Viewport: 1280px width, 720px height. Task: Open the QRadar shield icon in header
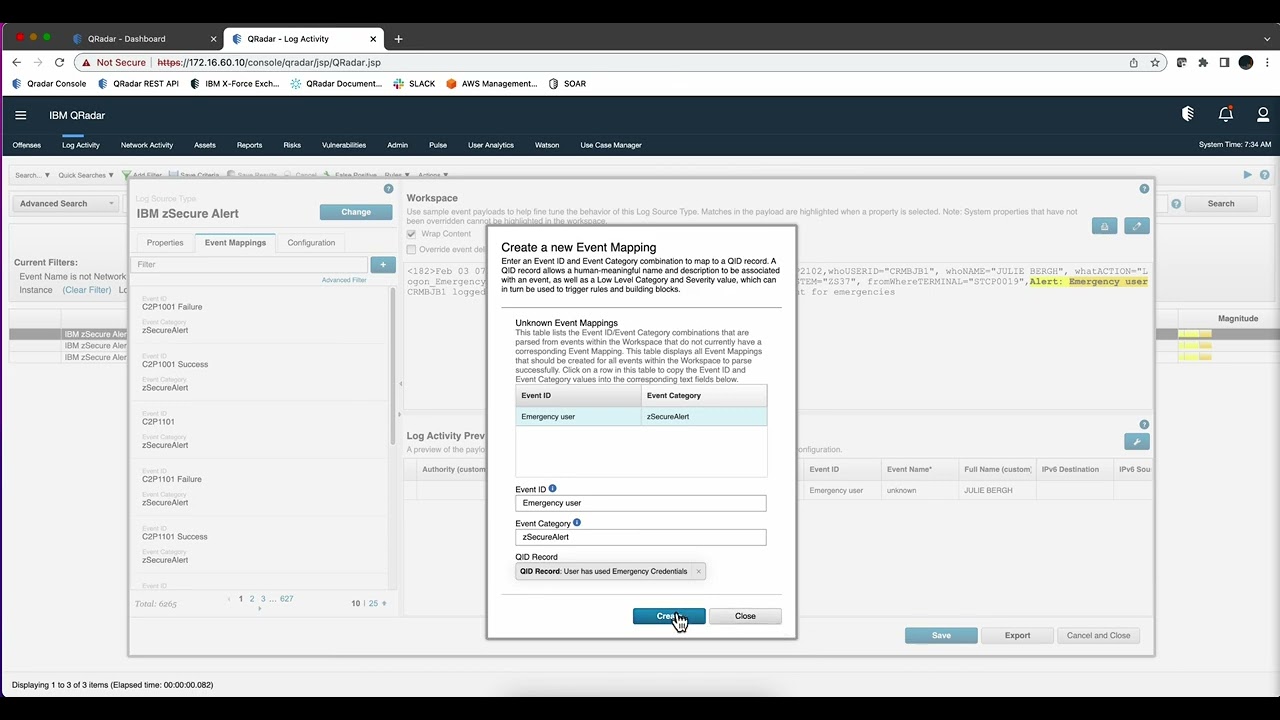pyautogui.click(x=1188, y=114)
